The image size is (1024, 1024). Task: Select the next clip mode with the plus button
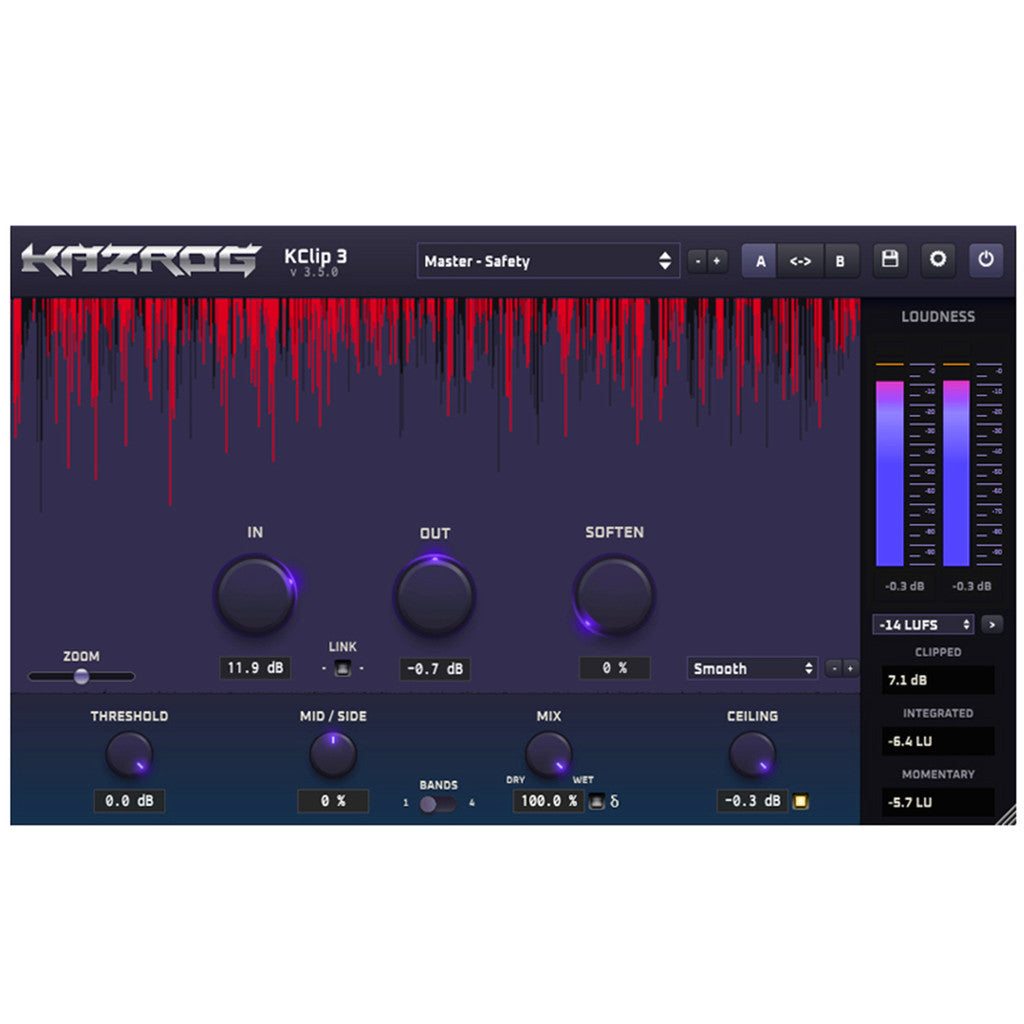[x=850, y=668]
